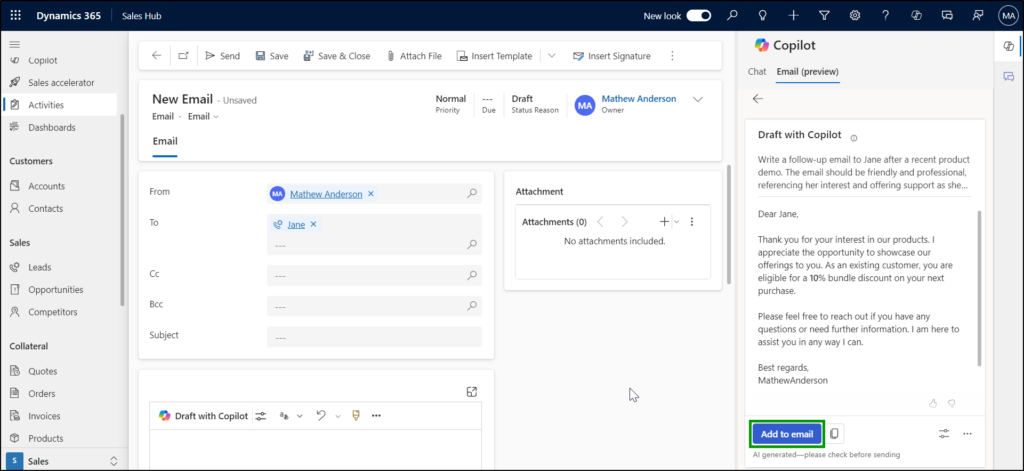Open the lightbulb assistant icon
1024x471 pixels.
[763, 16]
